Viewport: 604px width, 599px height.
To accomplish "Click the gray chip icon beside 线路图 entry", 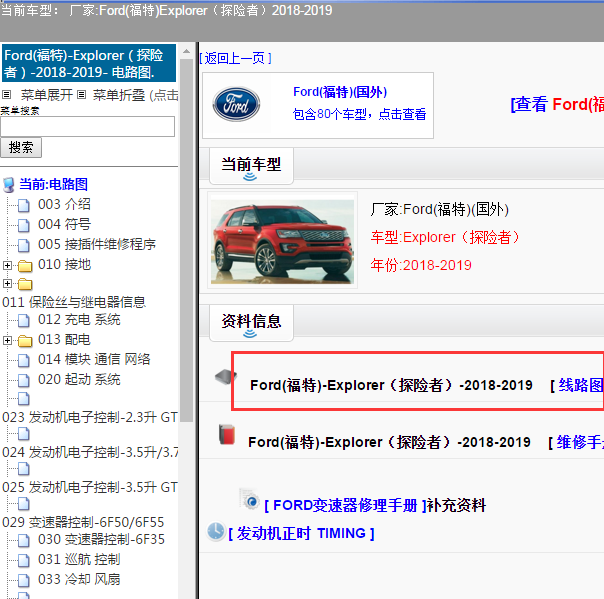I will (x=226, y=376).
